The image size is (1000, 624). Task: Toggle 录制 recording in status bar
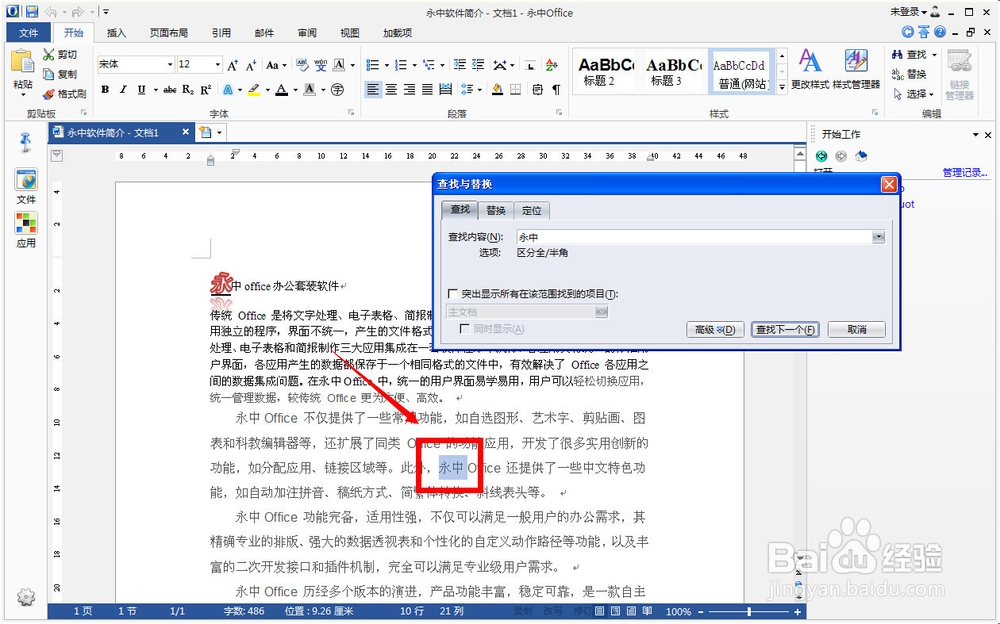click(x=523, y=611)
